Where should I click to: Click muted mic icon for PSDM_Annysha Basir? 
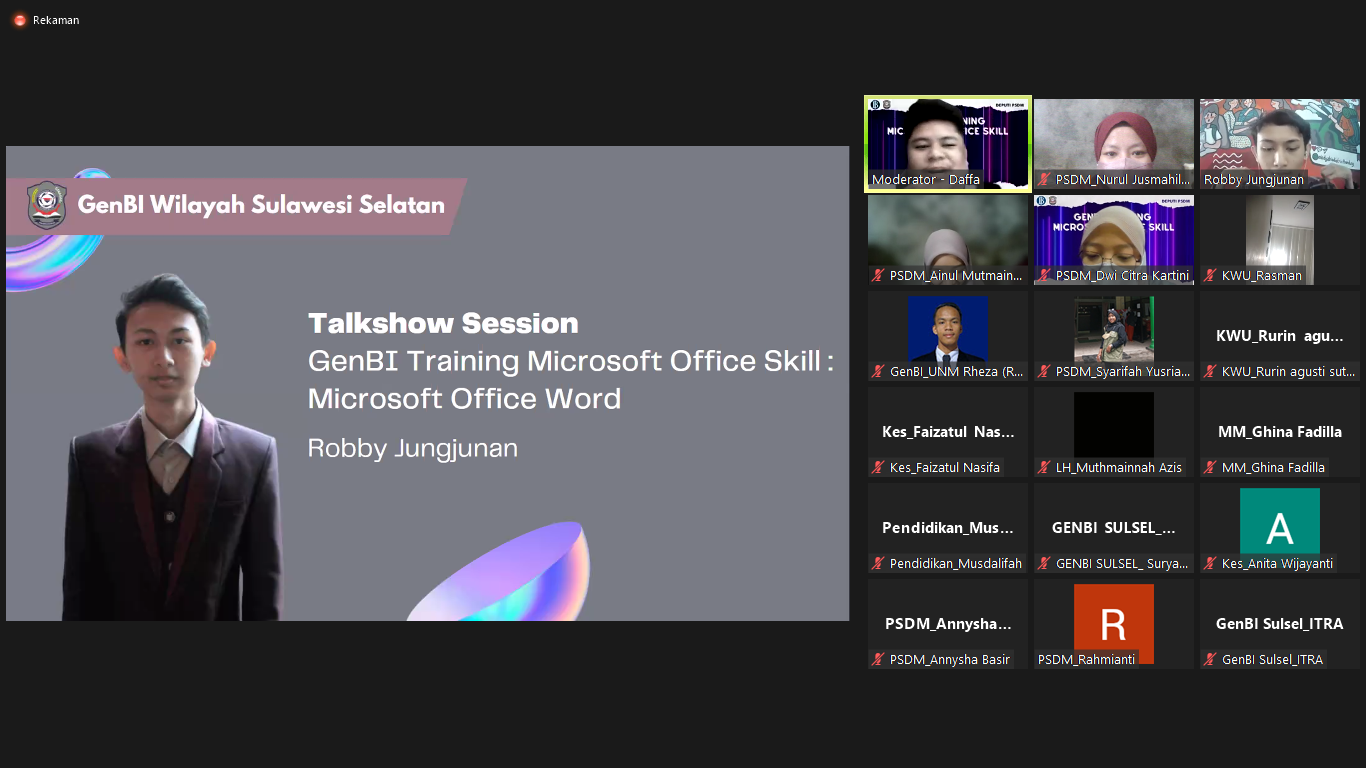pos(878,660)
